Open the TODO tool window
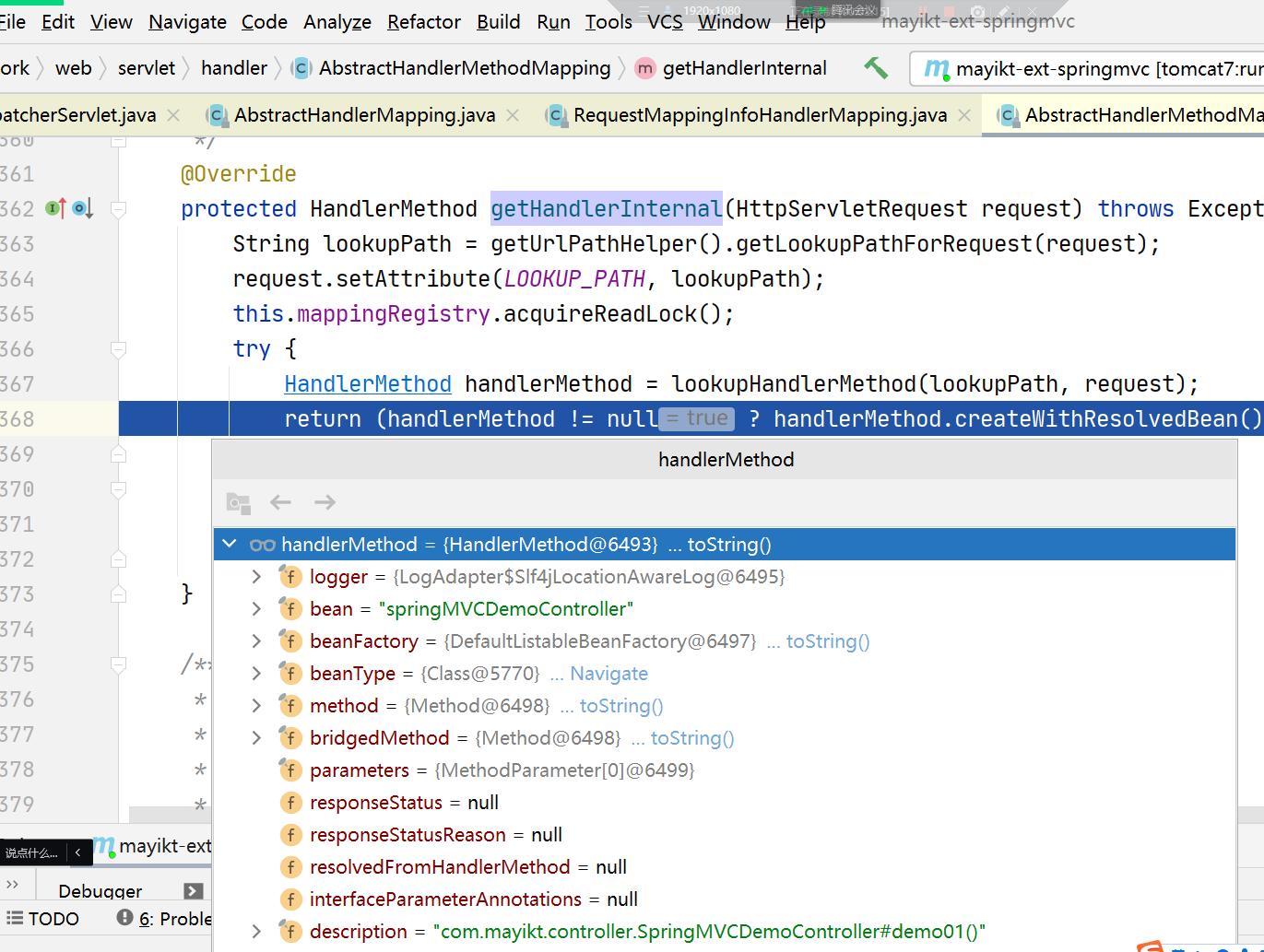This screenshot has height=952, width=1264. (43, 919)
